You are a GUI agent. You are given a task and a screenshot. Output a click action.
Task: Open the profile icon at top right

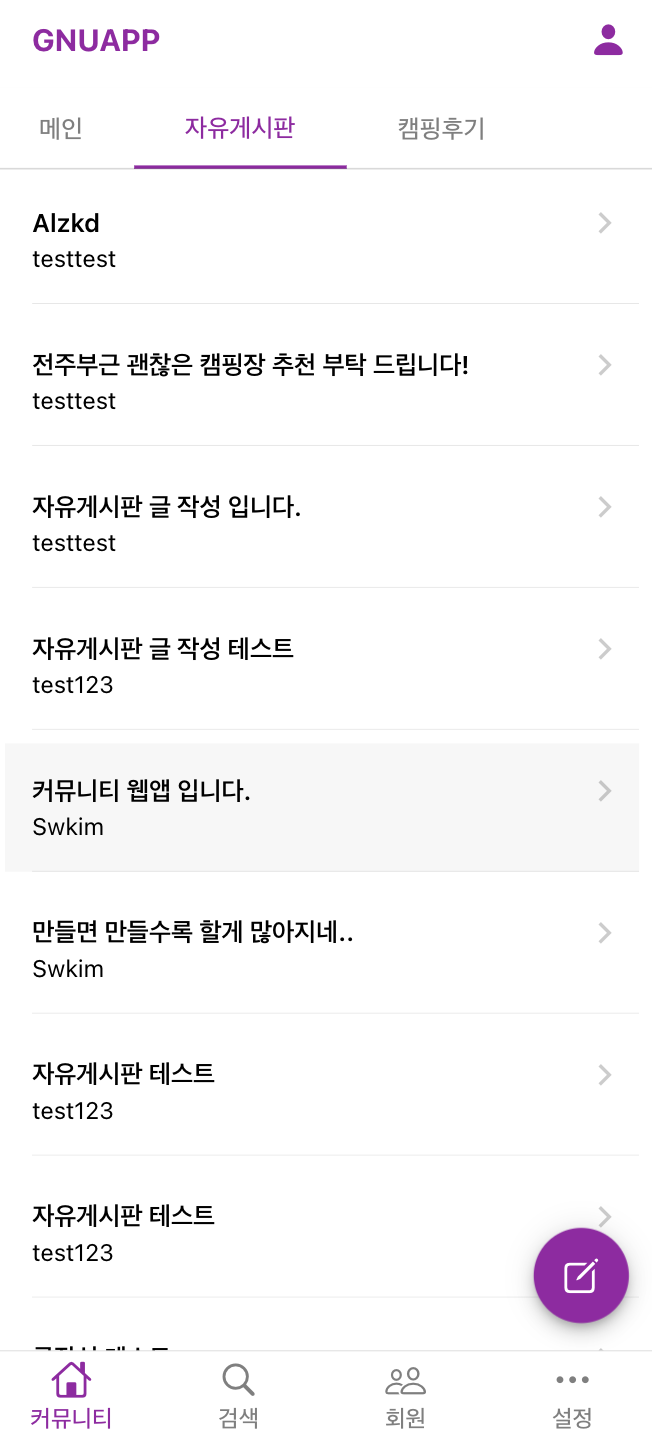click(607, 40)
